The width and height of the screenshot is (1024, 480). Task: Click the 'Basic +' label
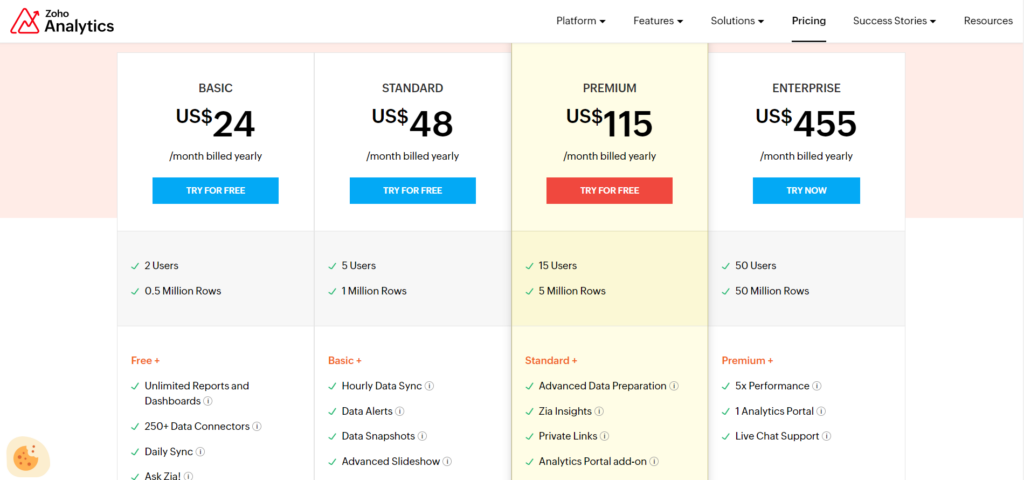[x=345, y=360]
